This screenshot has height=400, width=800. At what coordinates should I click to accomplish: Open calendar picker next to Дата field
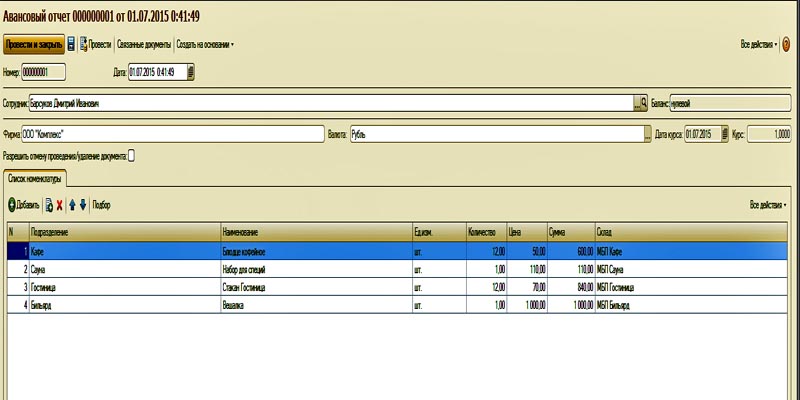click(x=191, y=72)
